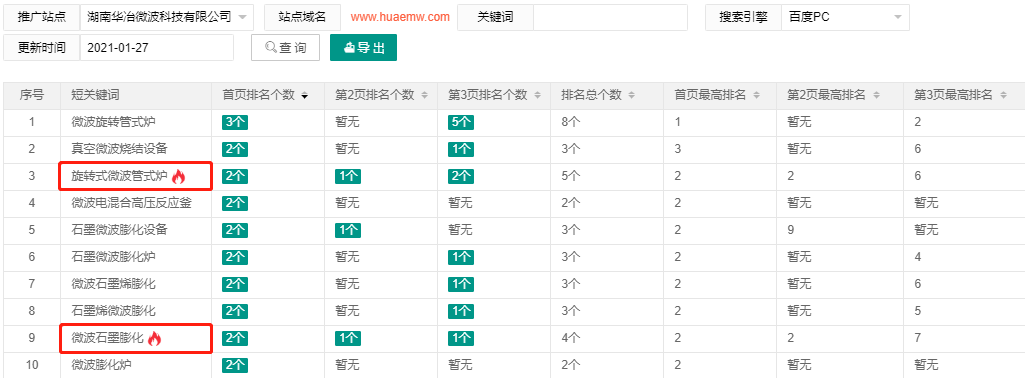This screenshot has height=378, width=1025.
Task: Click third-page 1个 badge for 微波石墨烯膨化
Action: (x=462, y=284)
